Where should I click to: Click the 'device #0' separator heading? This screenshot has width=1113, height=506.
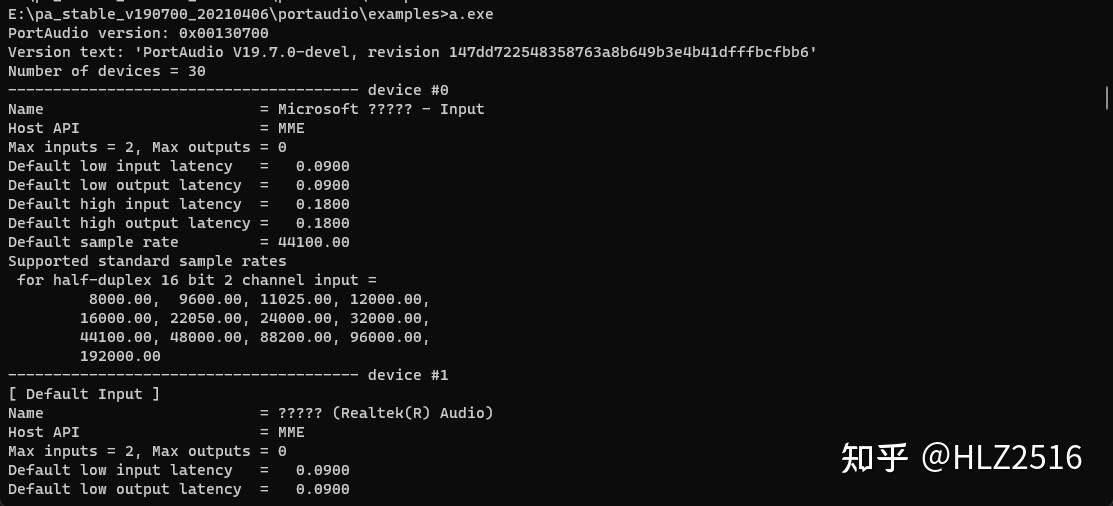tap(408, 90)
